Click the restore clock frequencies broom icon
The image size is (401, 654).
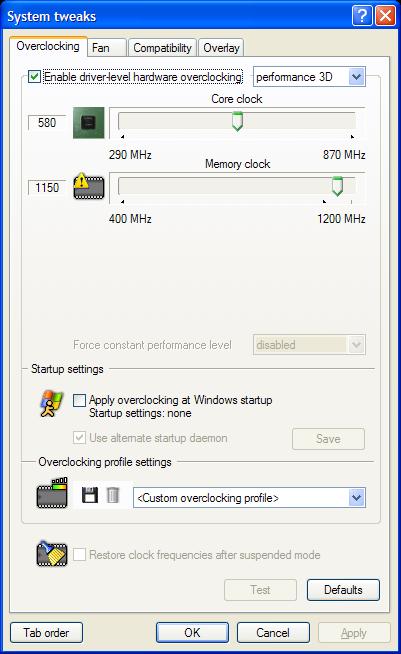pos(52,554)
